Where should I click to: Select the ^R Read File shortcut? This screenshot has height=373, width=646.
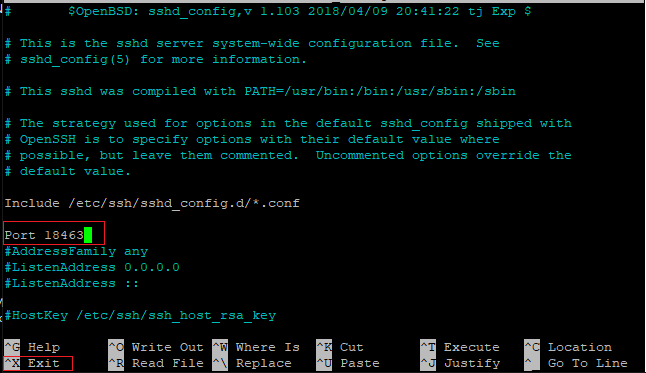(x=156, y=363)
